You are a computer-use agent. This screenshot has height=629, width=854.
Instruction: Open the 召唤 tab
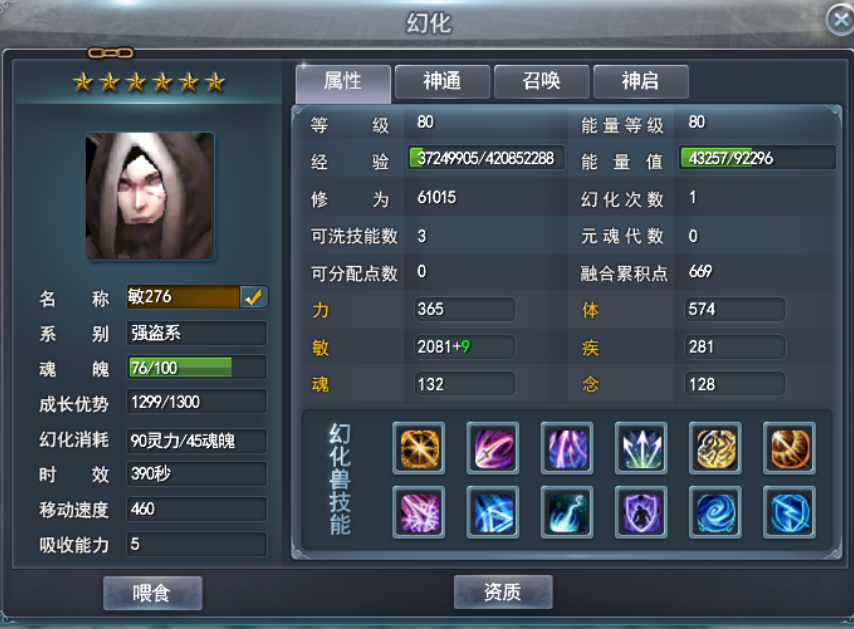point(541,82)
